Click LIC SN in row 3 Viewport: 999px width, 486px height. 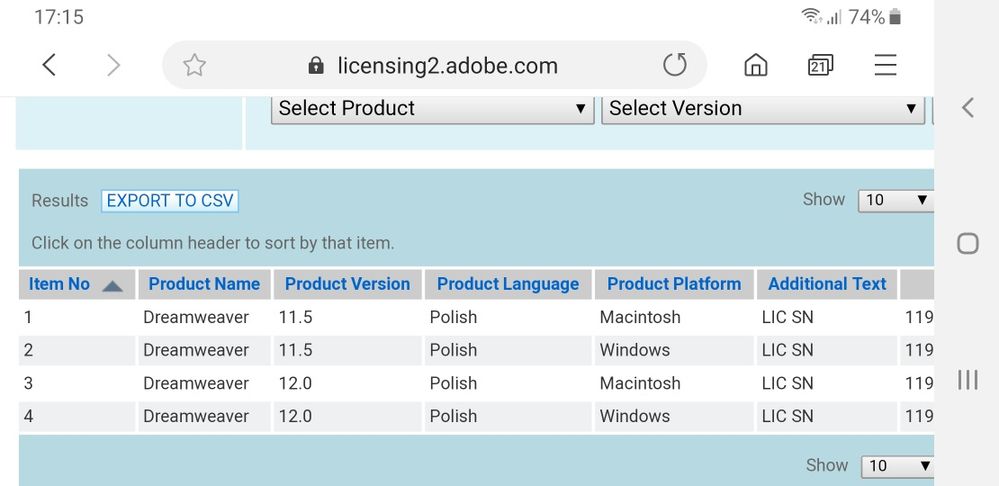point(787,383)
